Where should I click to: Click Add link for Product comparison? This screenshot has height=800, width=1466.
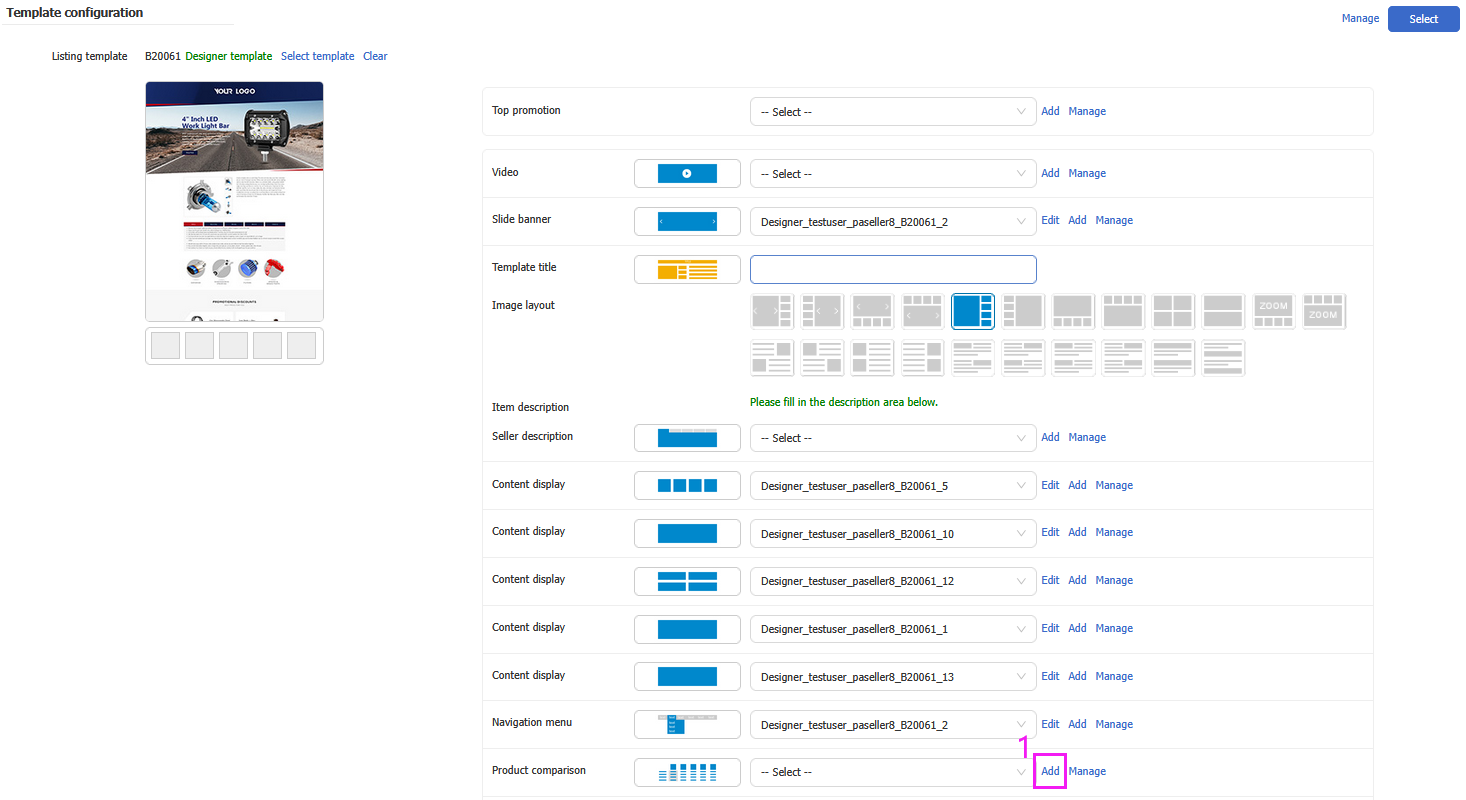(1050, 771)
